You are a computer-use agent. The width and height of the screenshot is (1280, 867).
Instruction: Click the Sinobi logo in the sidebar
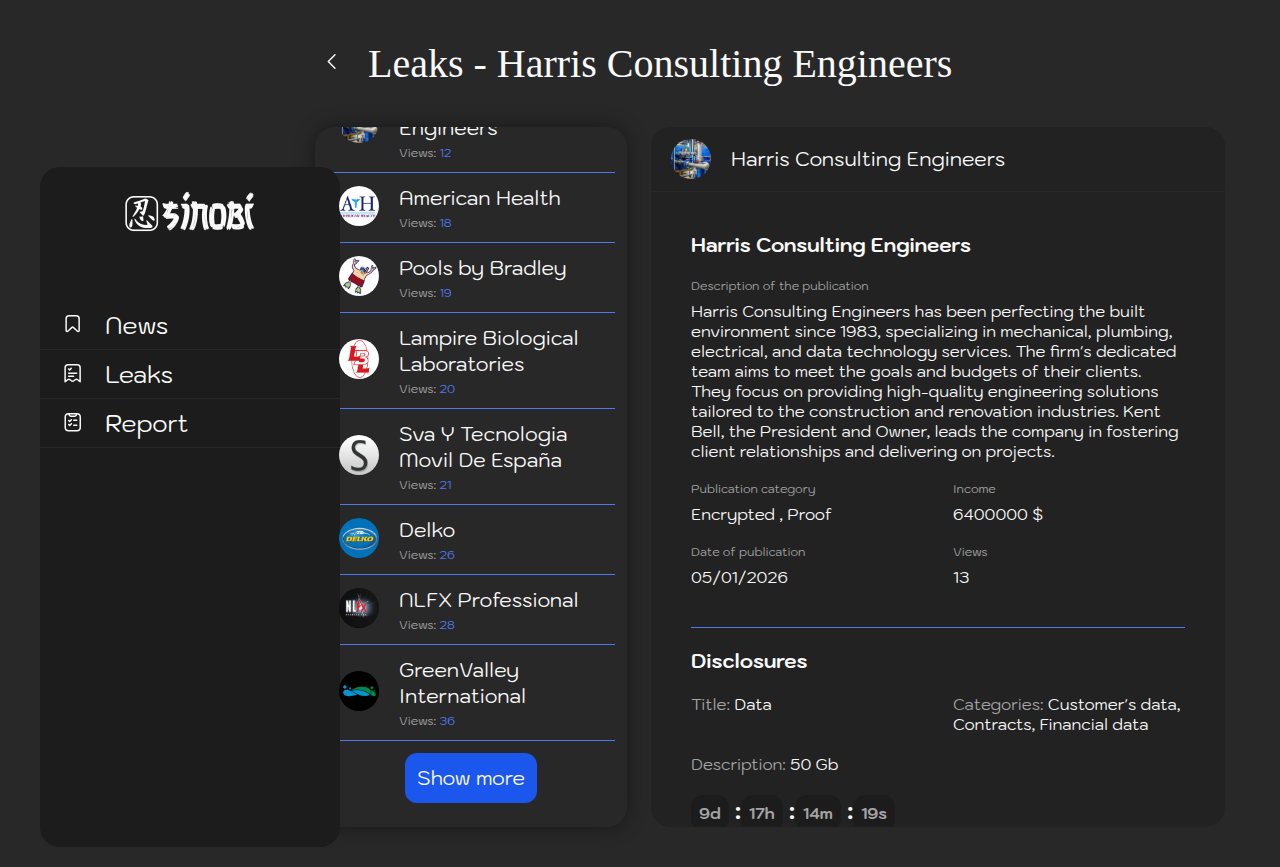[190, 213]
